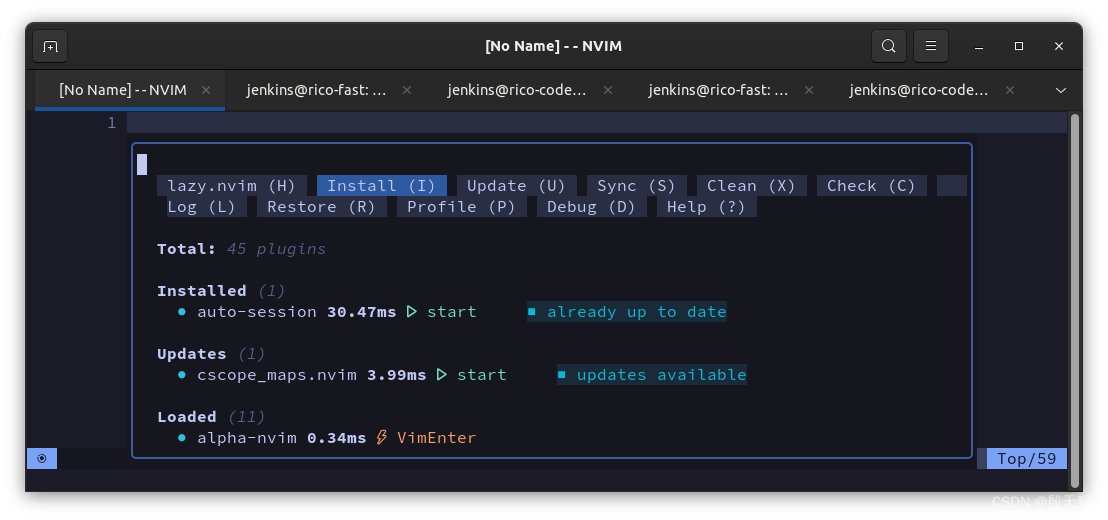Click the 30.47ms load time value
This screenshot has width=1108, height=520.
(x=362, y=312)
